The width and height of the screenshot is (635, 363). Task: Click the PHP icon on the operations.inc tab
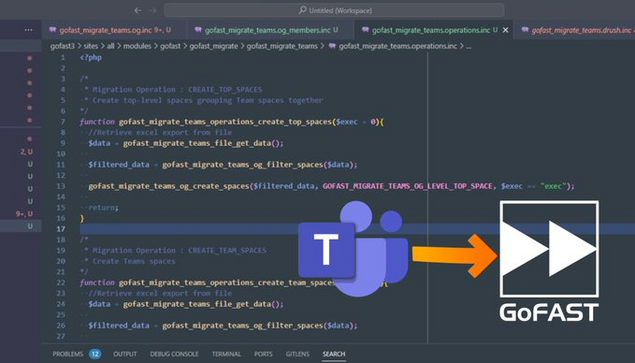(x=365, y=30)
